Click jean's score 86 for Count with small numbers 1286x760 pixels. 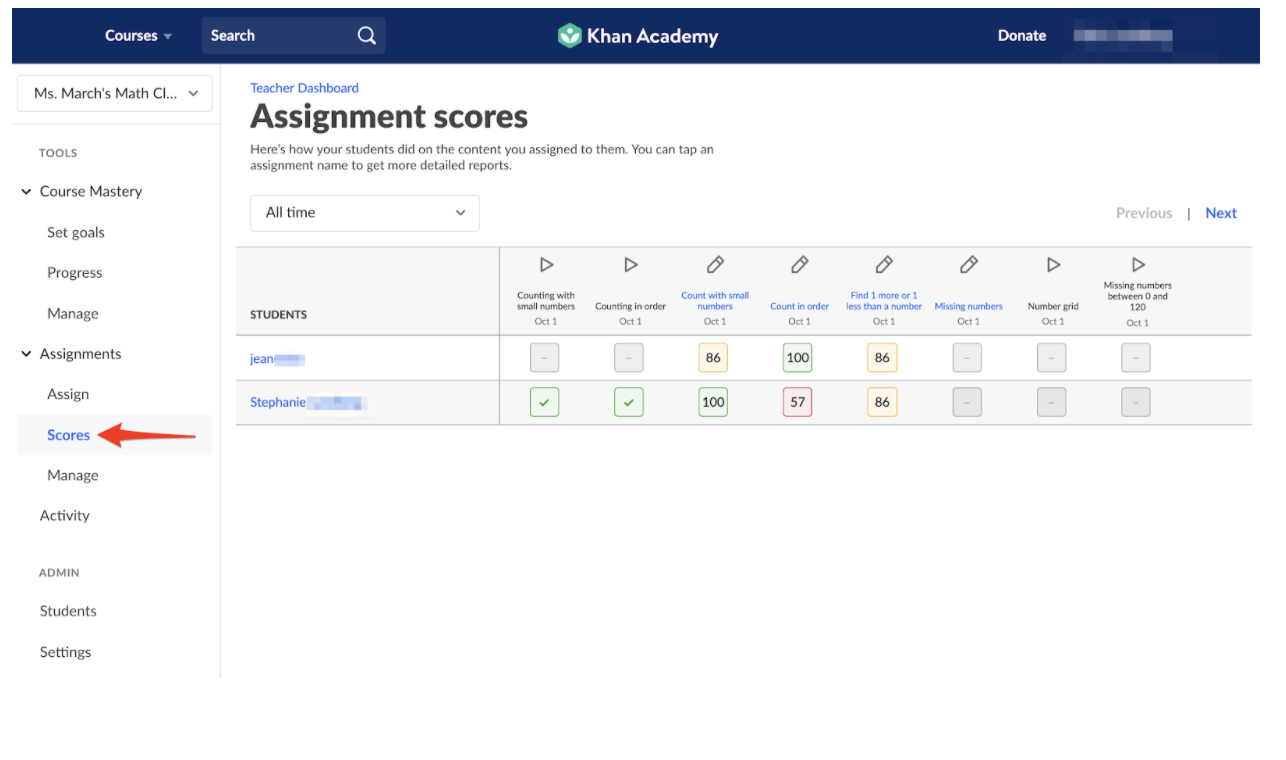(713, 358)
